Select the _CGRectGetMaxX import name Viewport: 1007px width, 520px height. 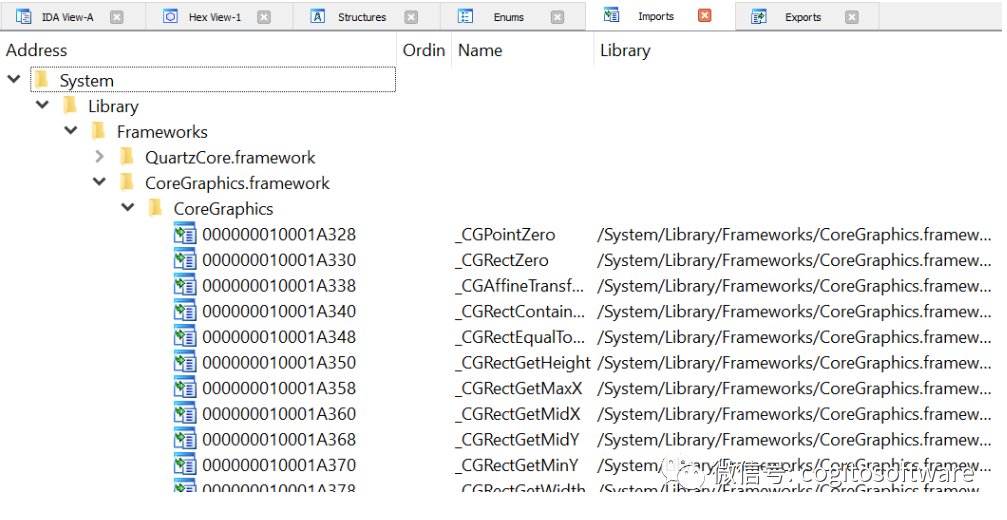tap(519, 389)
